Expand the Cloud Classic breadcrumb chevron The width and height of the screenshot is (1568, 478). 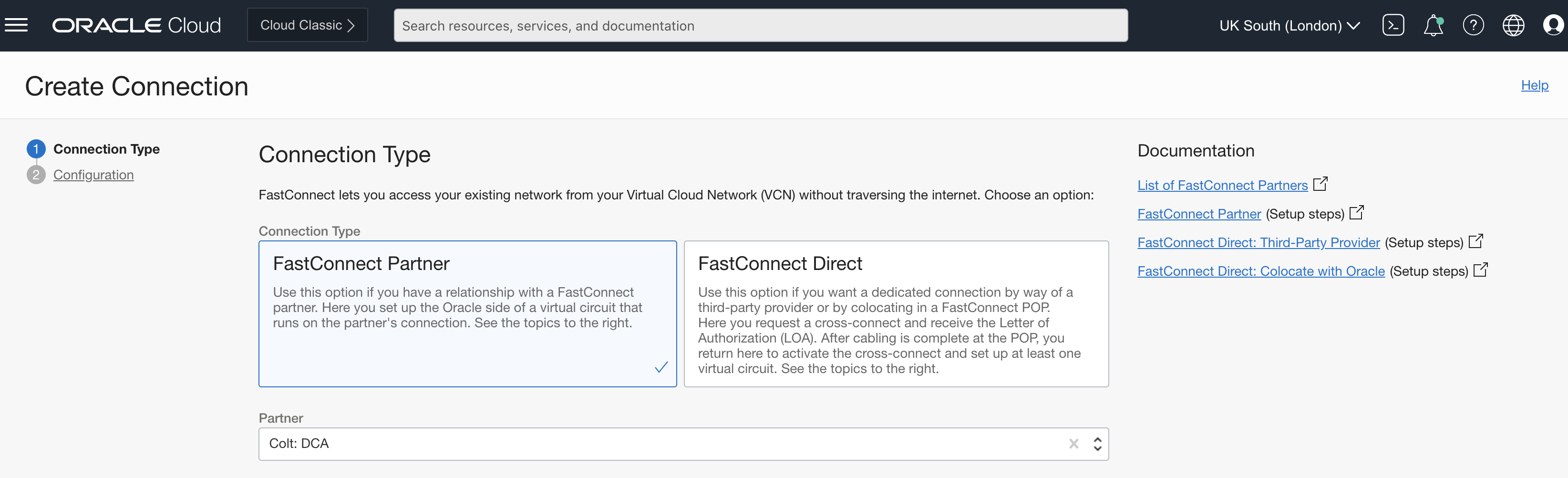[352, 25]
